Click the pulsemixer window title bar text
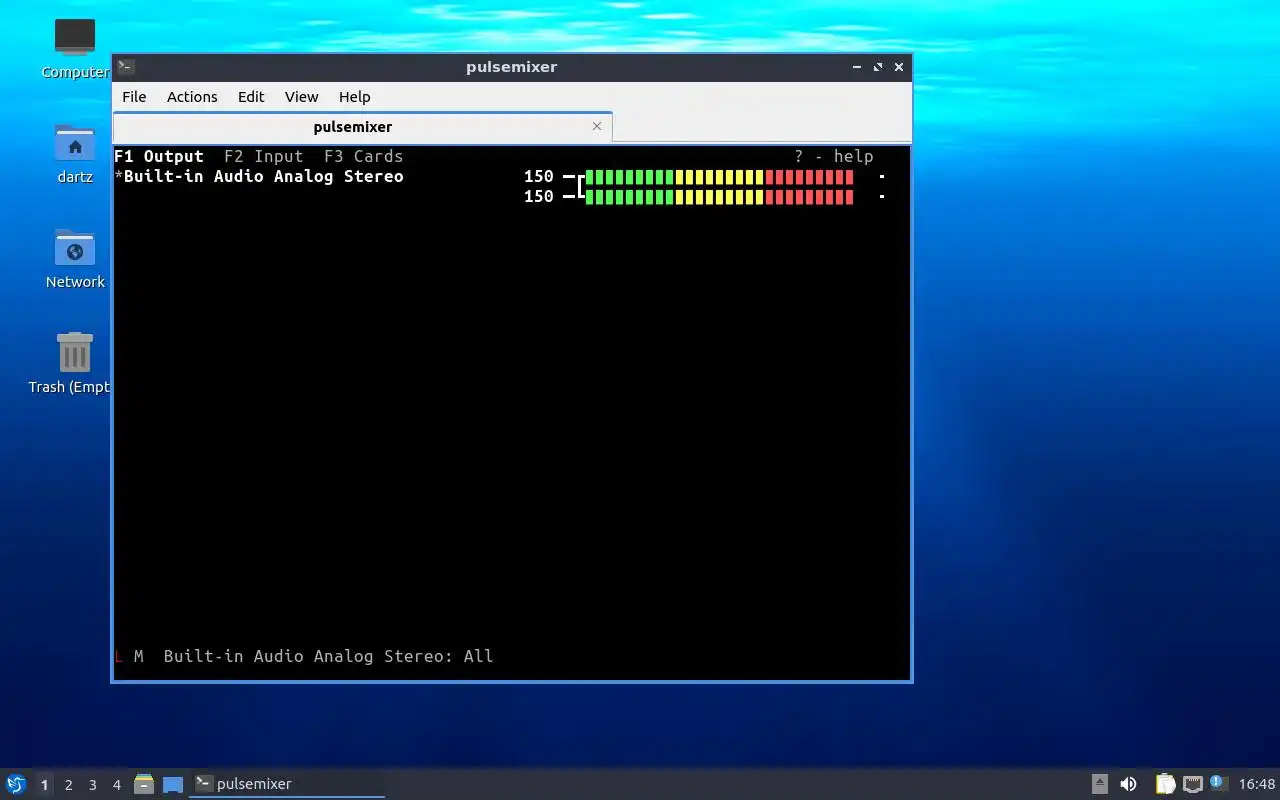The height and width of the screenshot is (800, 1280). tap(511, 67)
